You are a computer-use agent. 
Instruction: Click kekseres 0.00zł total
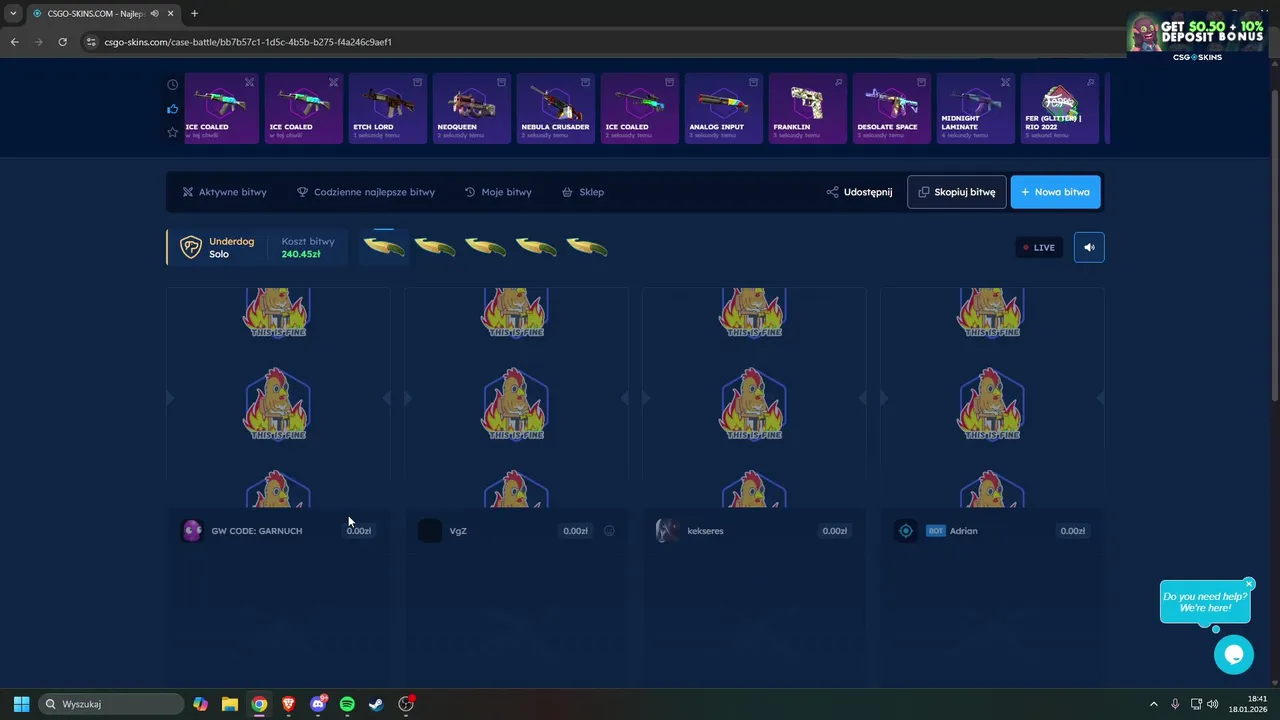click(x=834, y=531)
